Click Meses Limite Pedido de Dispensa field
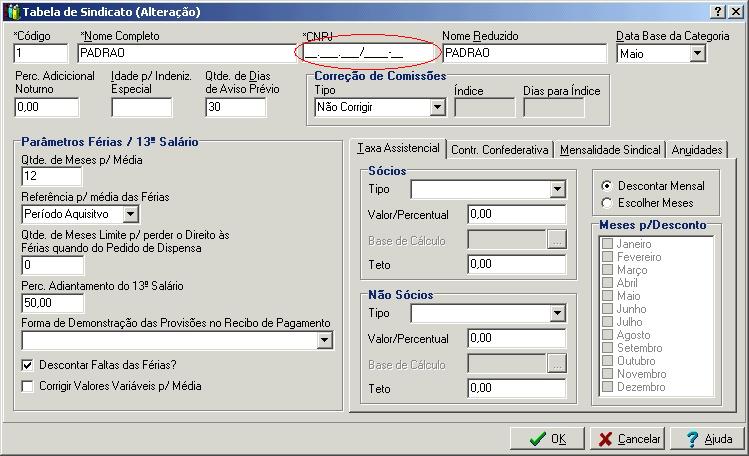This screenshot has width=749, height=456. click(x=53, y=265)
